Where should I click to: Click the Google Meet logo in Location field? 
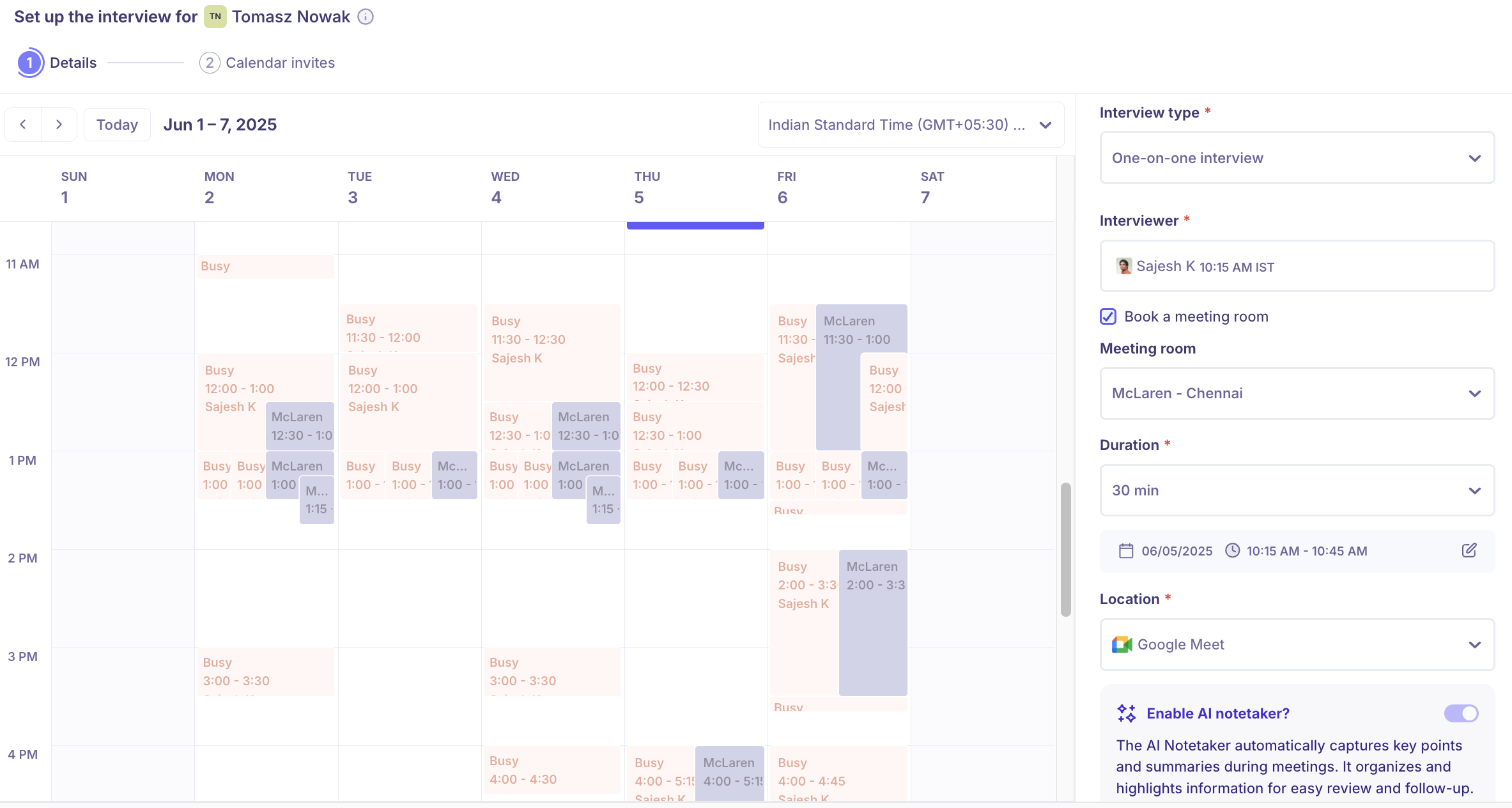click(1122, 644)
